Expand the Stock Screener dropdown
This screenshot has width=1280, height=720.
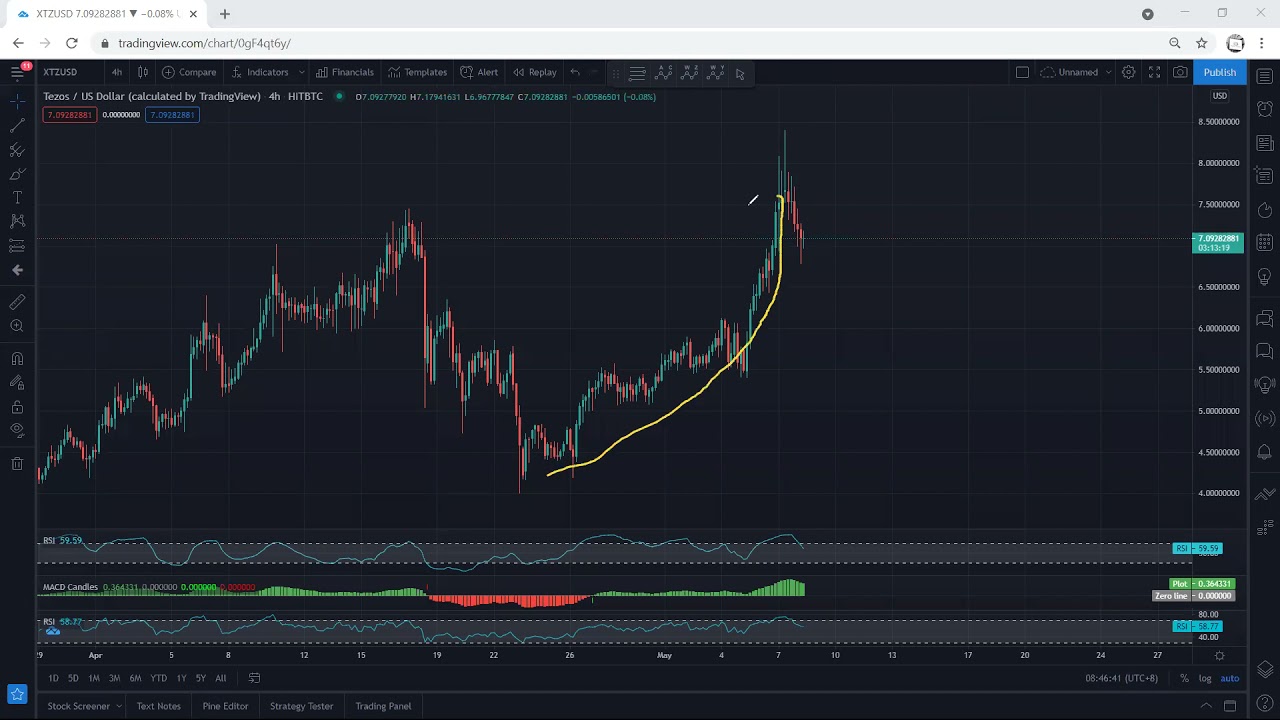click(118, 706)
